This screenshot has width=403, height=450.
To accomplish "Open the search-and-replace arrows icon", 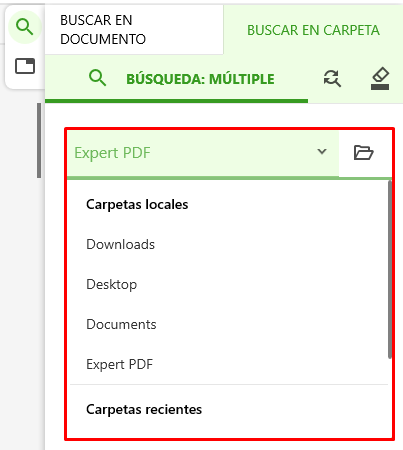I will (332, 79).
